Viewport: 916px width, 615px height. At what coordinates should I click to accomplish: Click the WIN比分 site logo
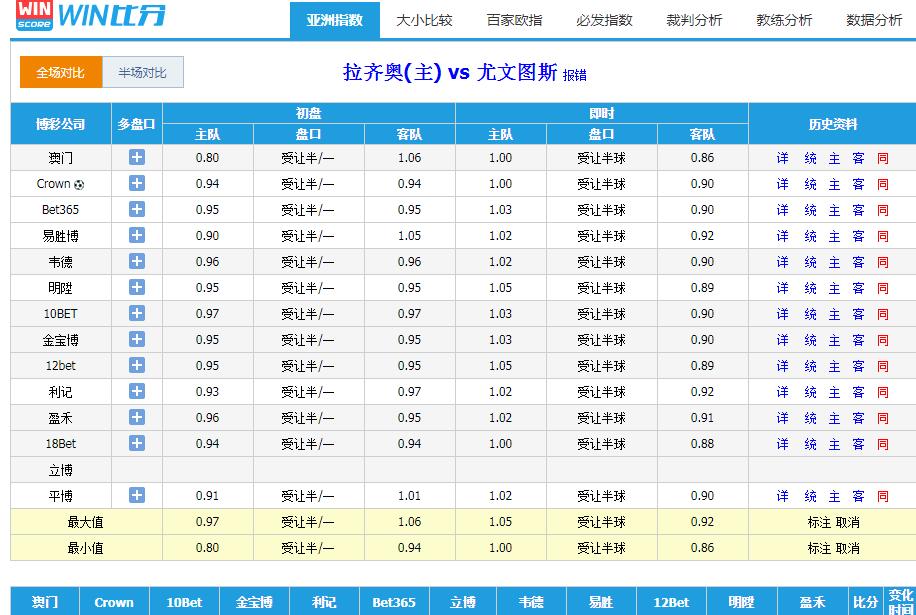pyautogui.click(x=91, y=16)
